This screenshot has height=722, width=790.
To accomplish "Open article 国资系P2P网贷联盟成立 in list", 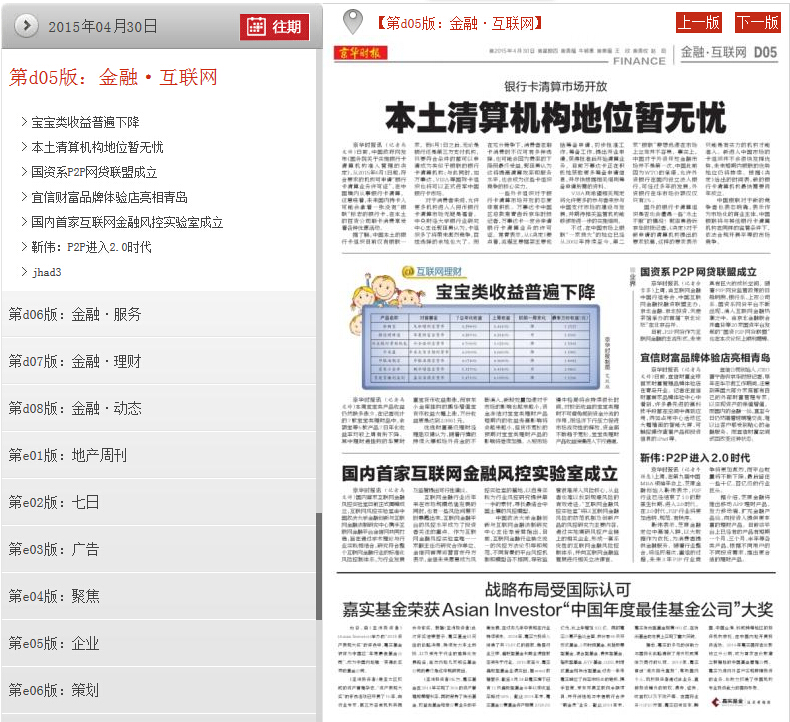I will coord(94,172).
